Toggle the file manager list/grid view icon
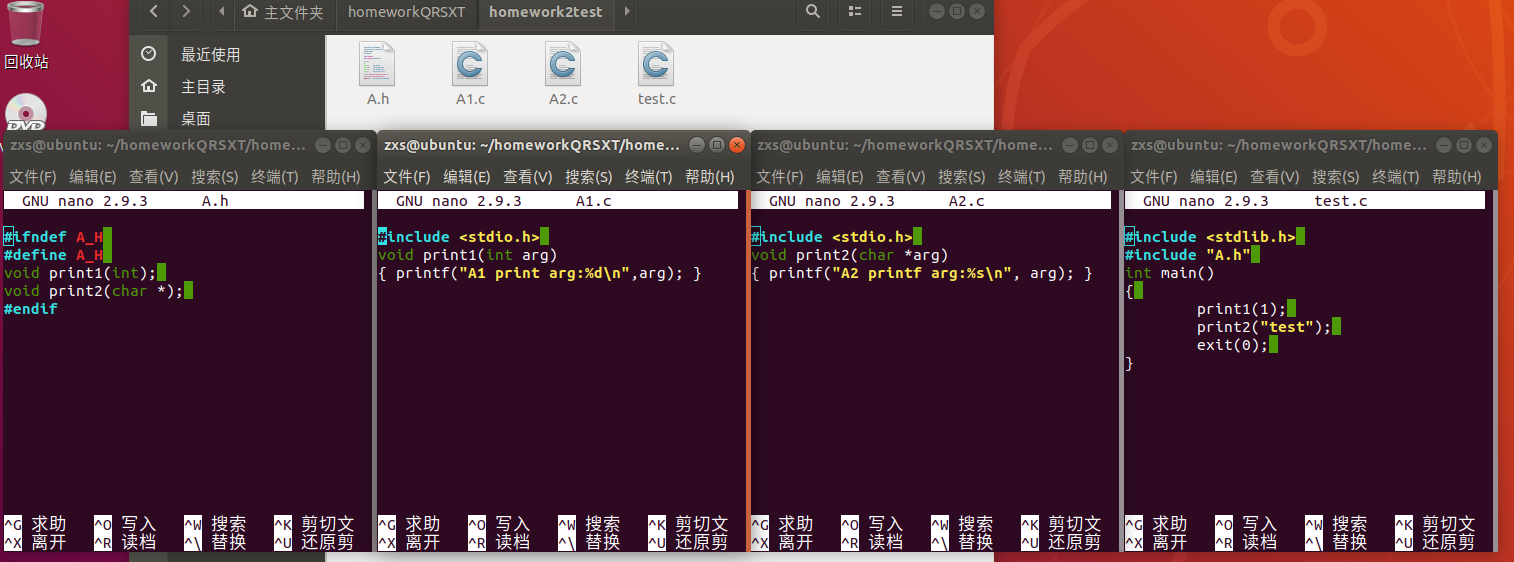 click(854, 12)
